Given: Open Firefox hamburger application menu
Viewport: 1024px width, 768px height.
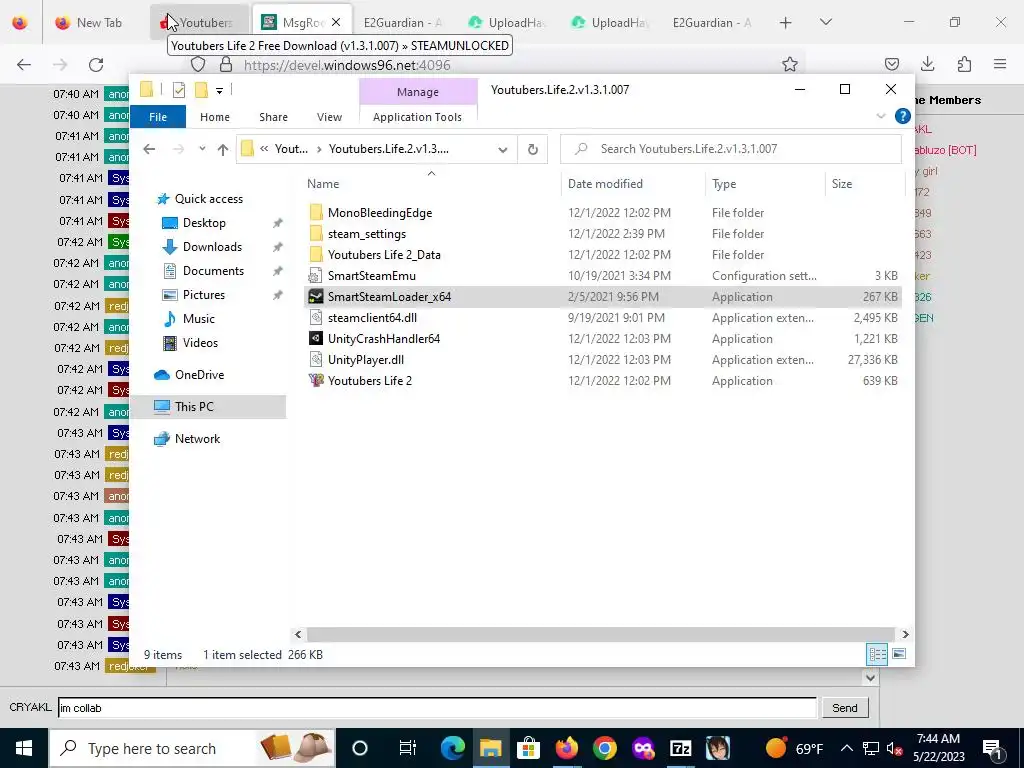Looking at the screenshot, I should tap(1000, 64).
